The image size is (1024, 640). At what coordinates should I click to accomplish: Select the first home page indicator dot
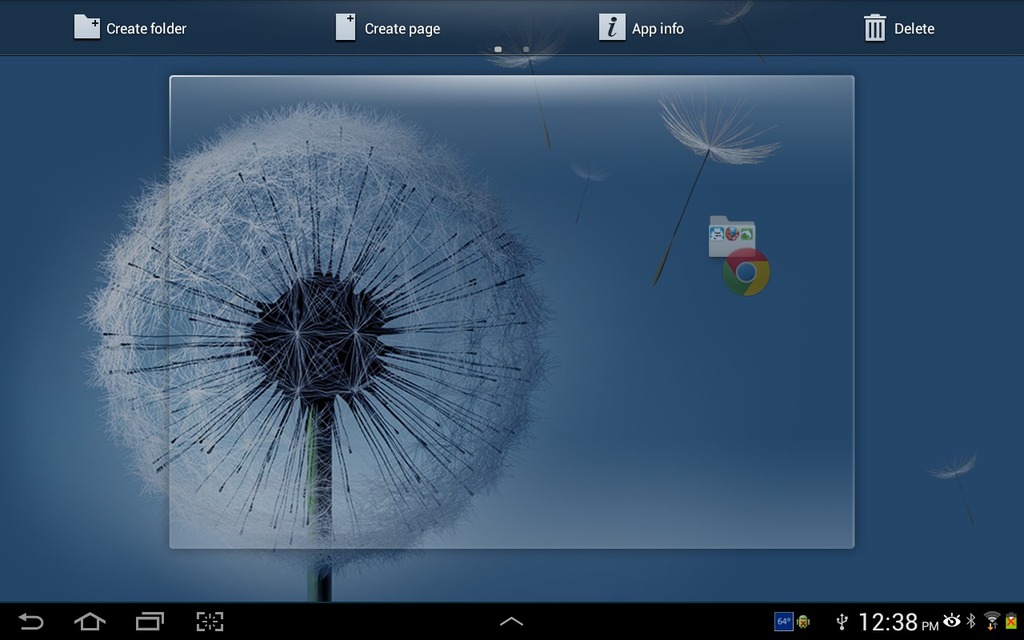click(x=498, y=49)
